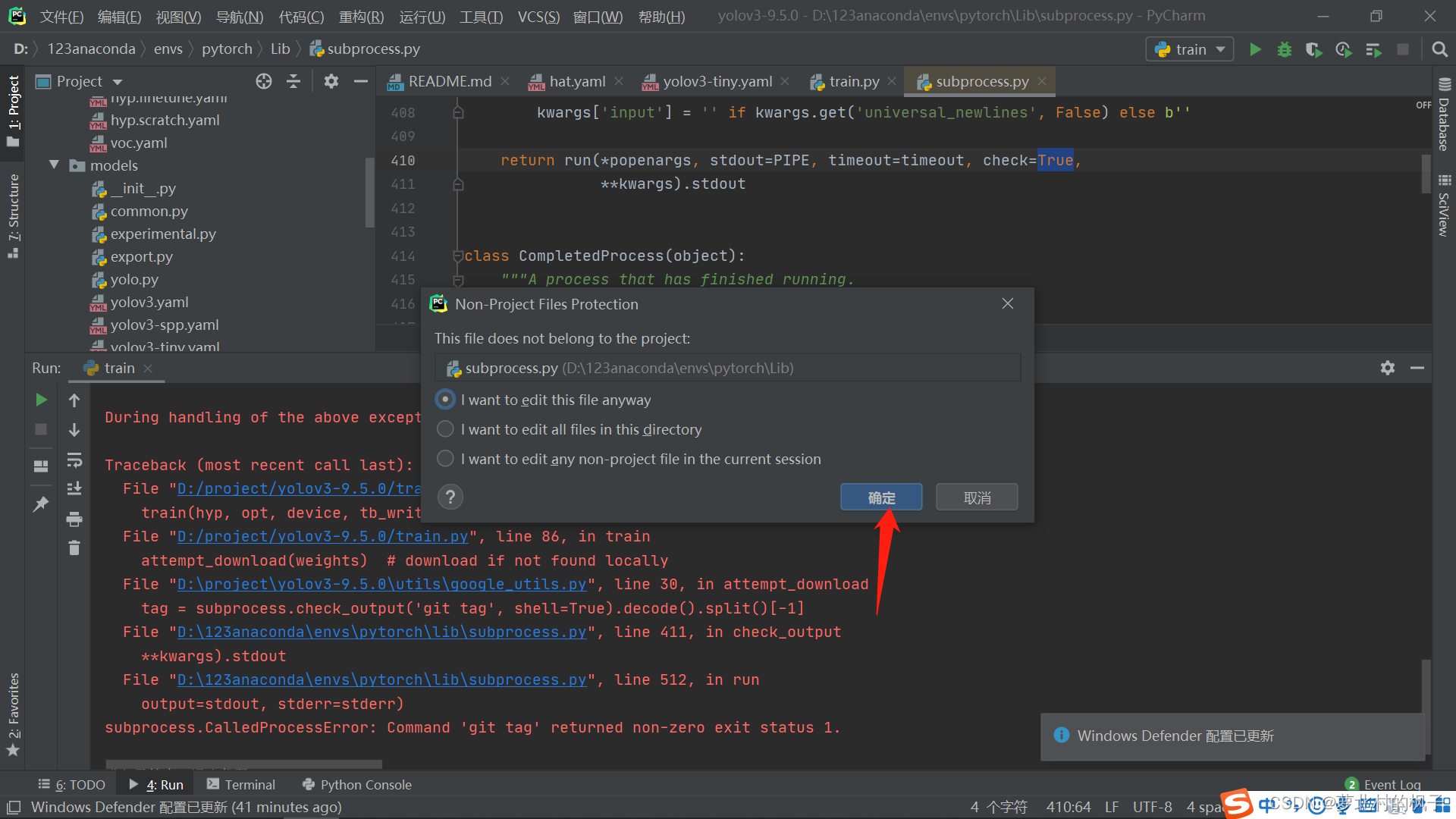
Task: Locate the current file with the crosshair icon
Action: [x=263, y=81]
